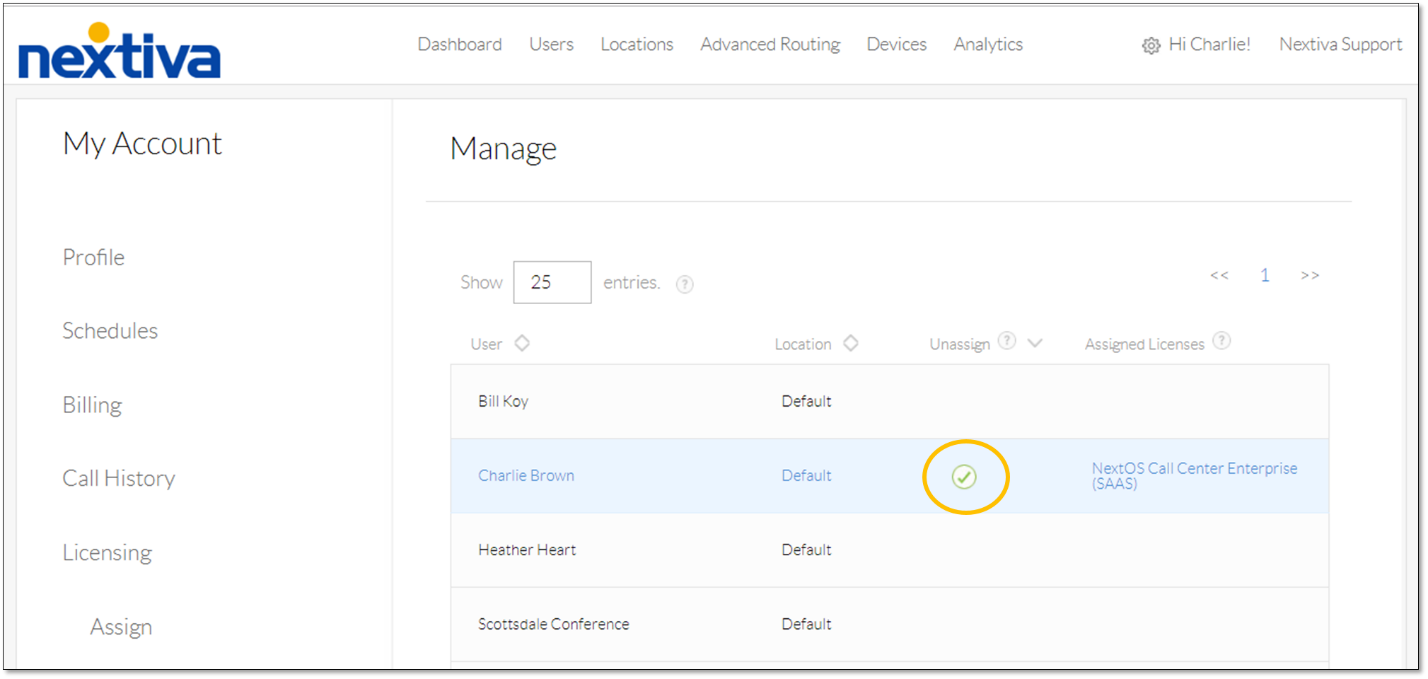Viewport: 1428px width, 679px height.
Task: Open the Dashboard menu
Action: (x=460, y=44)
